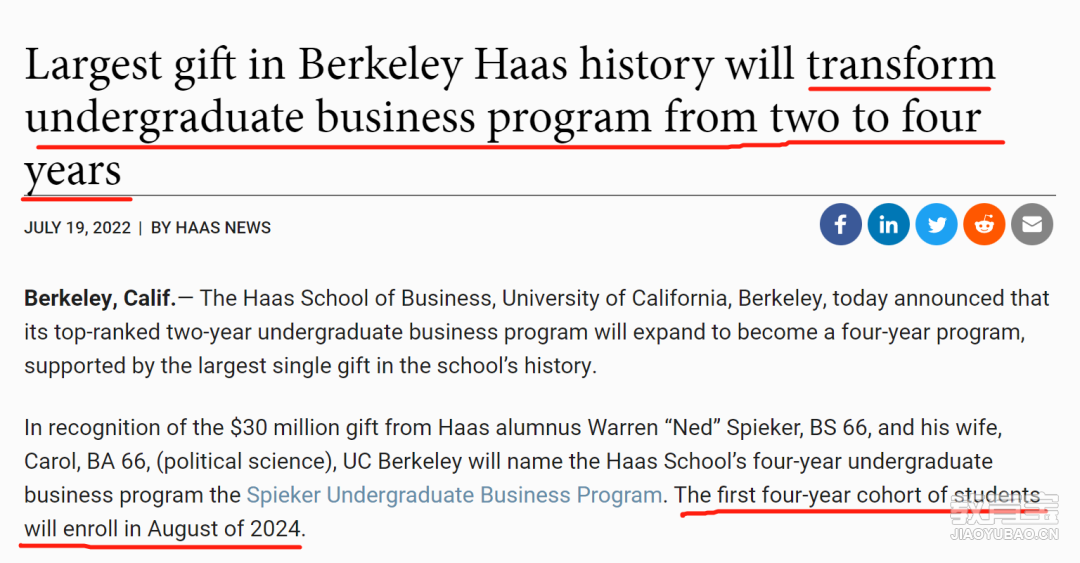Share the article on Facebook
This screenshot has width=1080, height=563.
(x=840, y=225)
